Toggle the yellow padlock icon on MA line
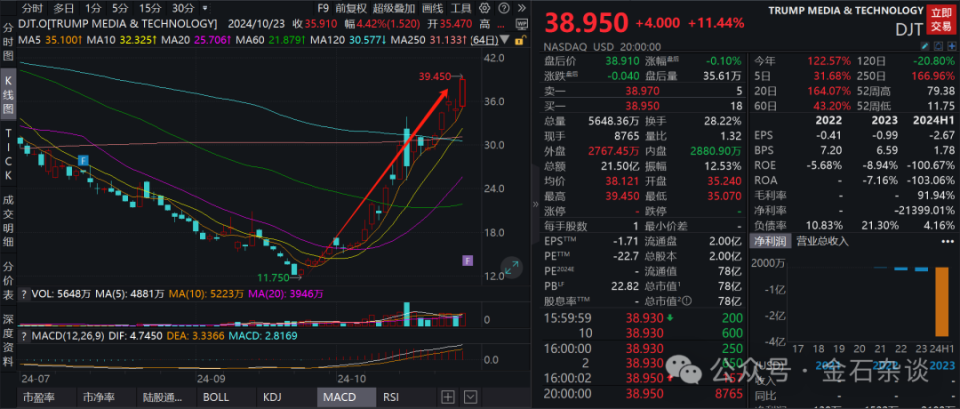Viewport: 960px width, 409px height. pos(519,40)
